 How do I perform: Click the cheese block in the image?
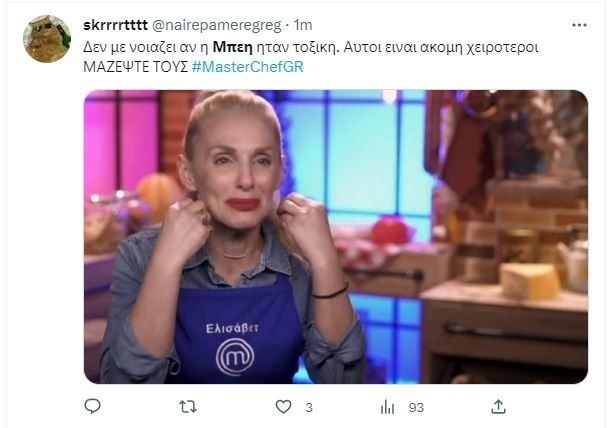coord(530,281)
